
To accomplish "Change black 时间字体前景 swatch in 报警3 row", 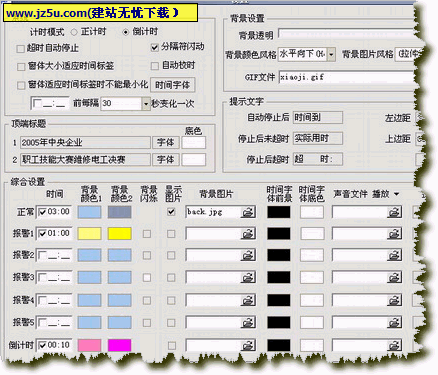I will click(279, 278).
